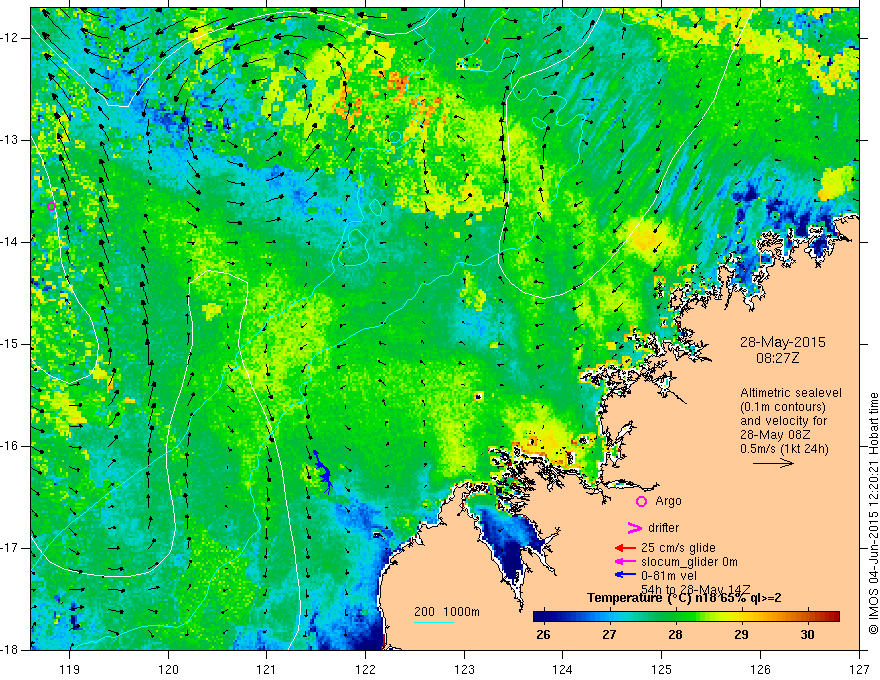
Task: Click the '0-81m vel' label
Action: [669, 576]
